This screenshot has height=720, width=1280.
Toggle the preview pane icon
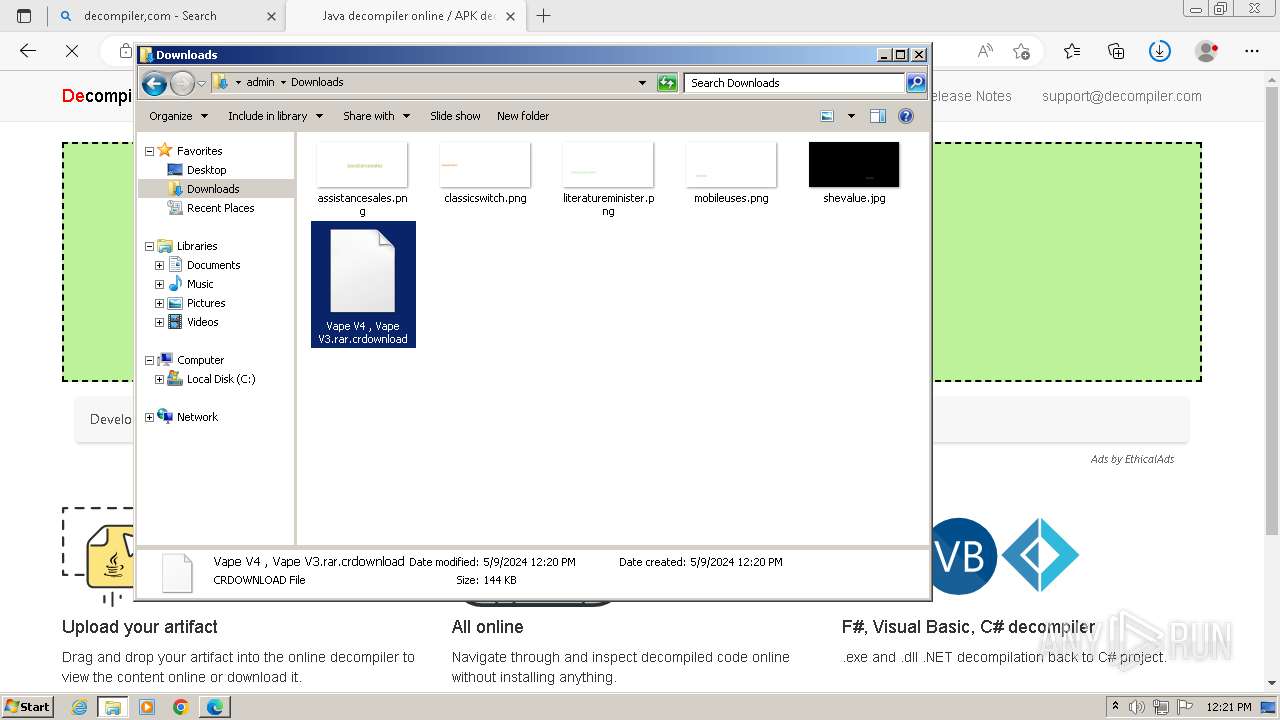click(x=878, y=116)
